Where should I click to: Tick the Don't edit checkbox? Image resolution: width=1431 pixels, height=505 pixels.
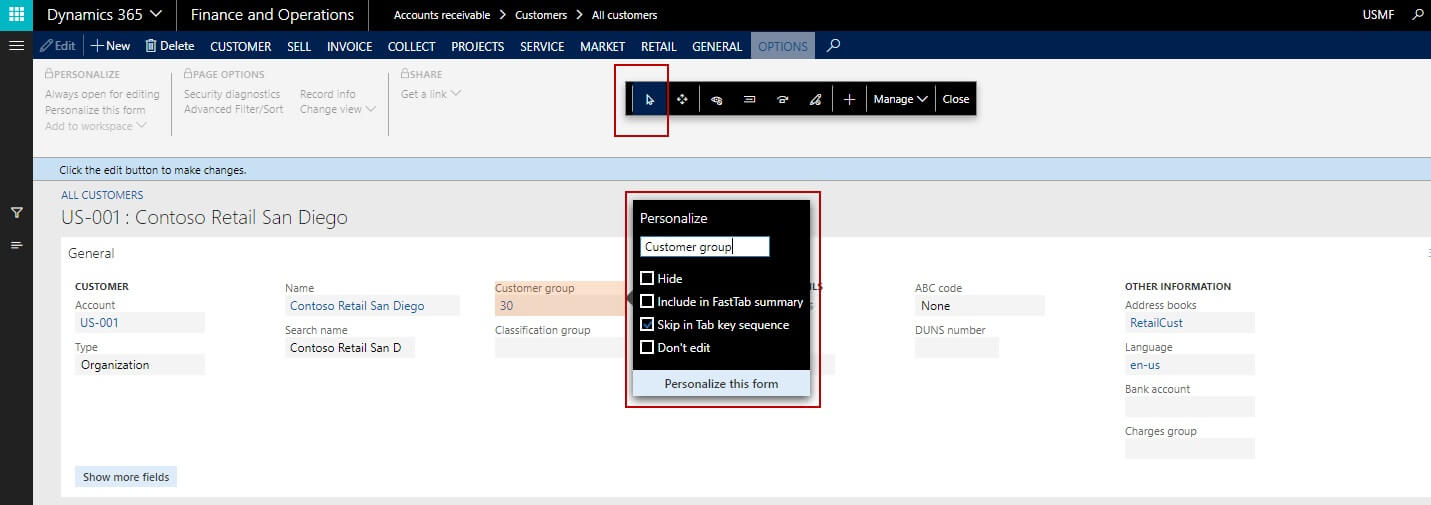coord(647,347)
